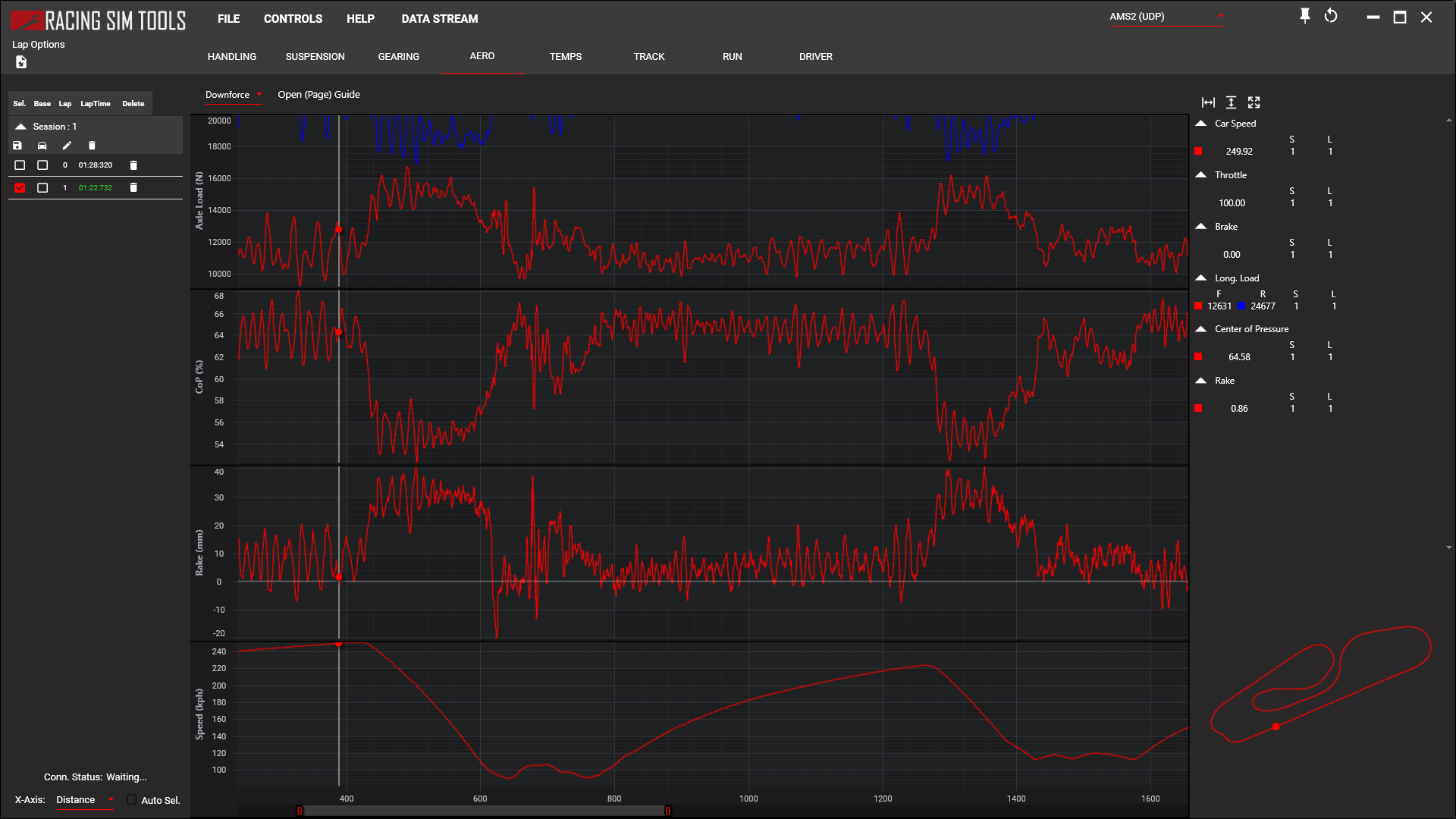
Task: Open the X-Axis Distance selector
Action: (x=84, y=800)
